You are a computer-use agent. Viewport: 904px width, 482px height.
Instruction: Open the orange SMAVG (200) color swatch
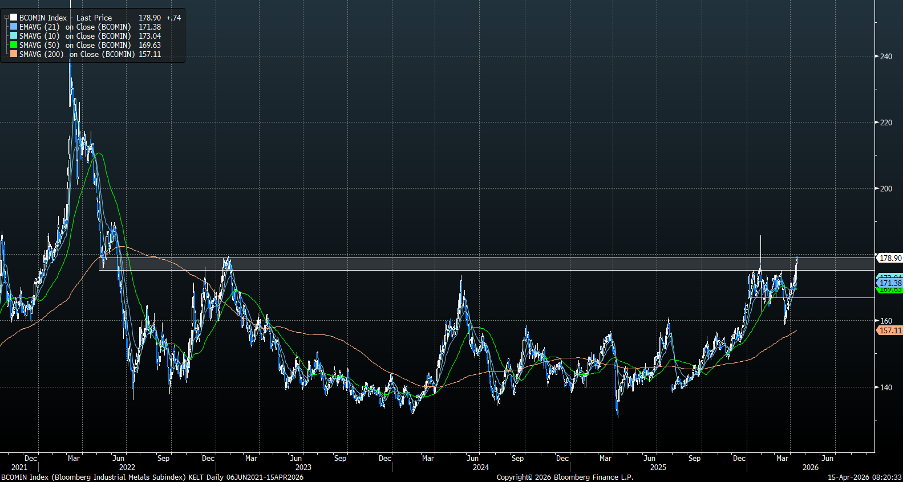tap(13, 54)
